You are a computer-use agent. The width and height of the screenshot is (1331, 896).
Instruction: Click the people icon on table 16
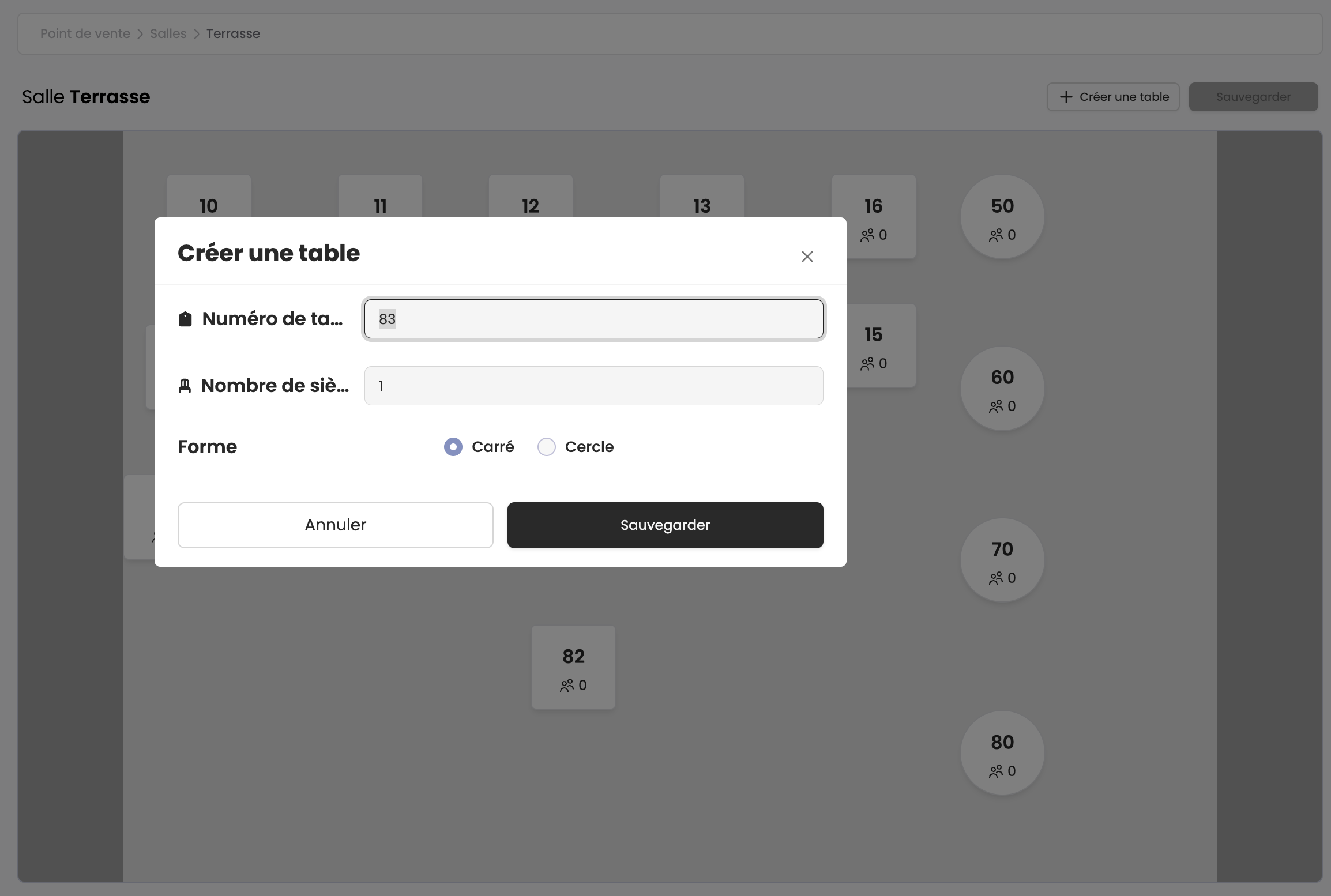(x=867, y=235)
